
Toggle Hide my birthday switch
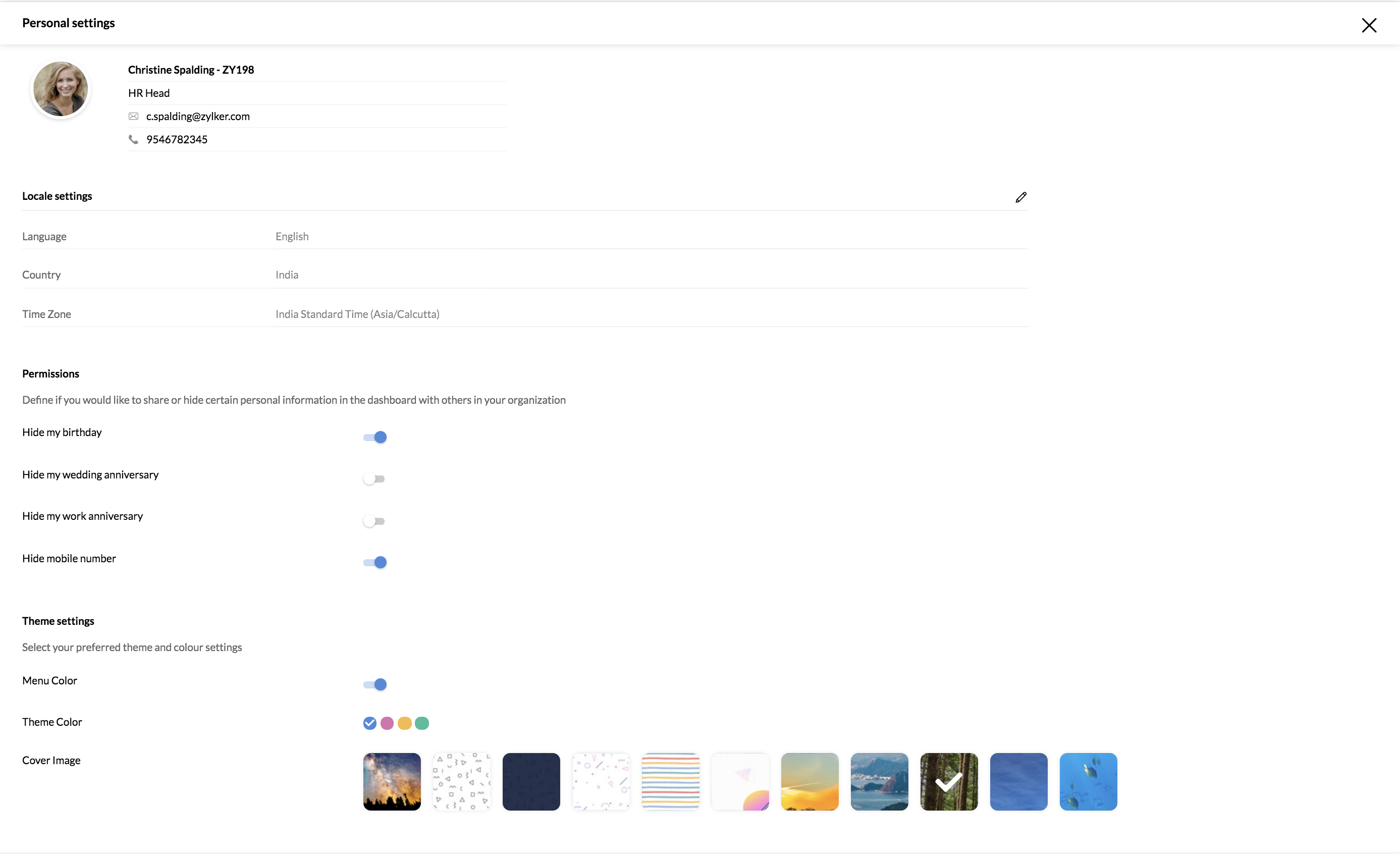375,437
